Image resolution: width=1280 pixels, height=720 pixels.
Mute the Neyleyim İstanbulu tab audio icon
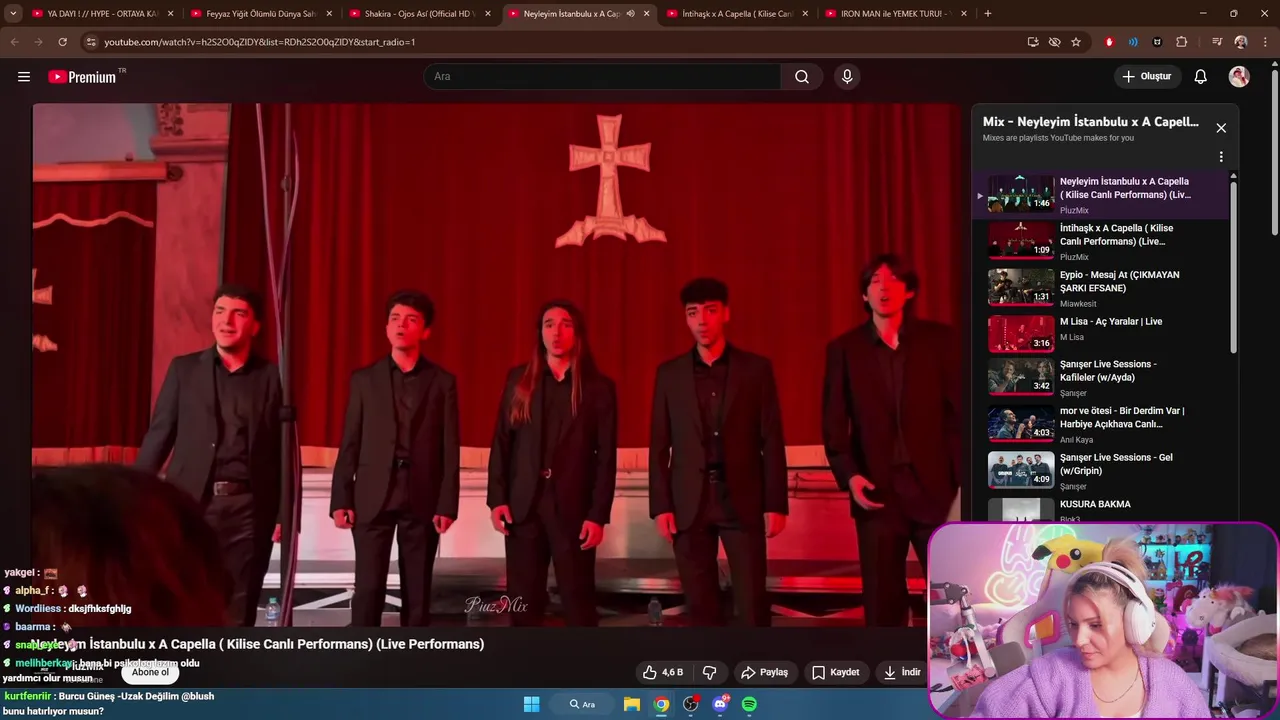(x=630, y=13)
